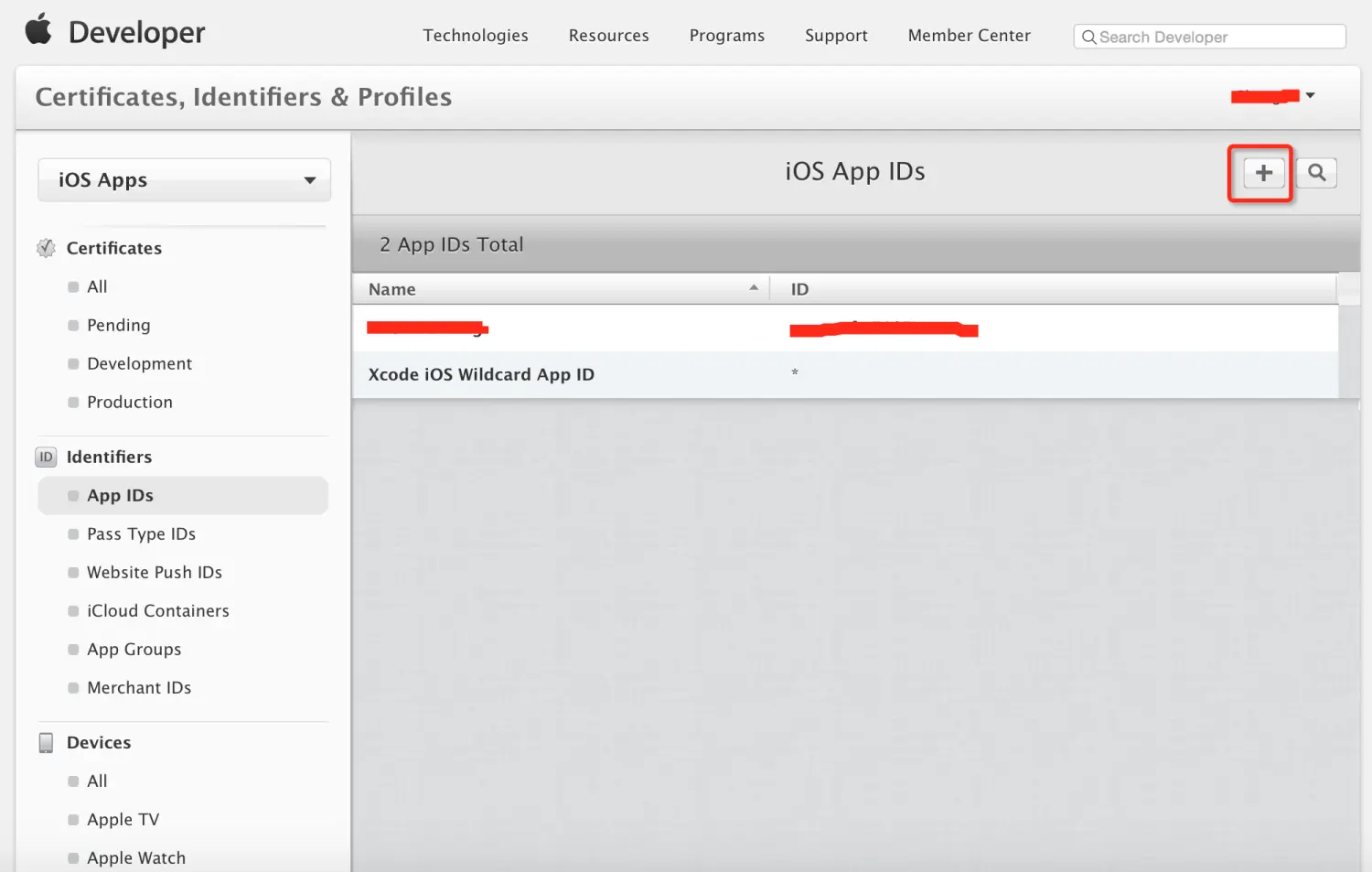This screenshot has height=872, width=1372.
Task: Show Production certificates
Action: (129, 402)
